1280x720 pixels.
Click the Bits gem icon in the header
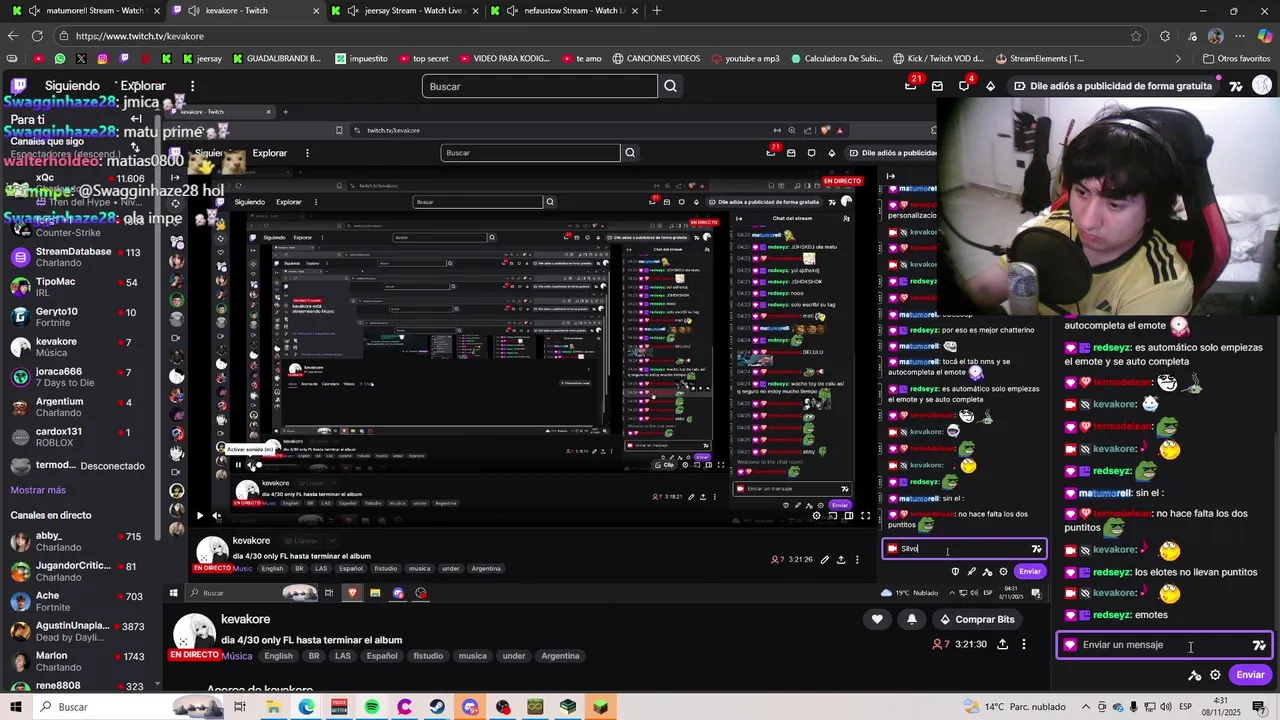991,86
